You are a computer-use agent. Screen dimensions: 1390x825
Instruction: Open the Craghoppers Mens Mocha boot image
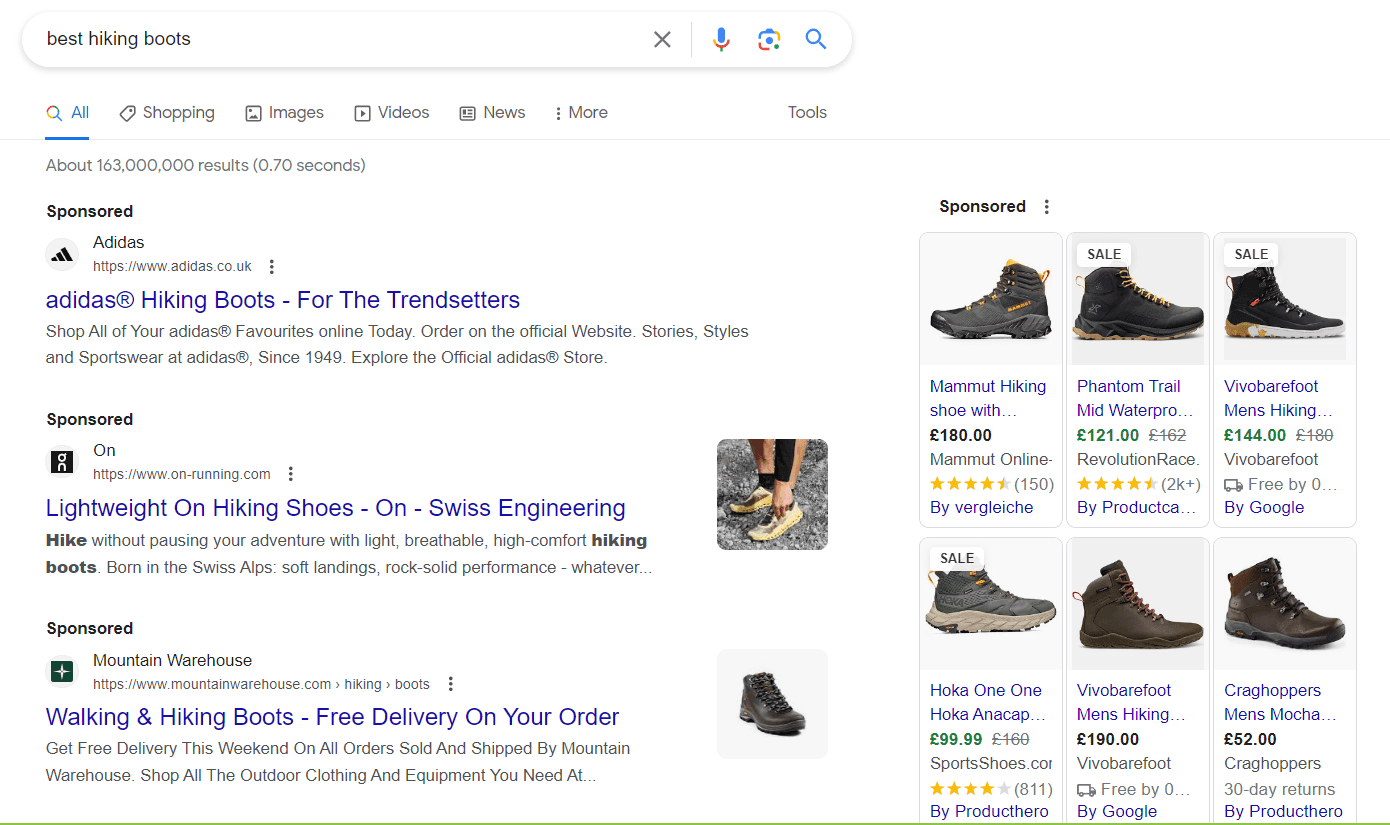(x=1285, y=605)
